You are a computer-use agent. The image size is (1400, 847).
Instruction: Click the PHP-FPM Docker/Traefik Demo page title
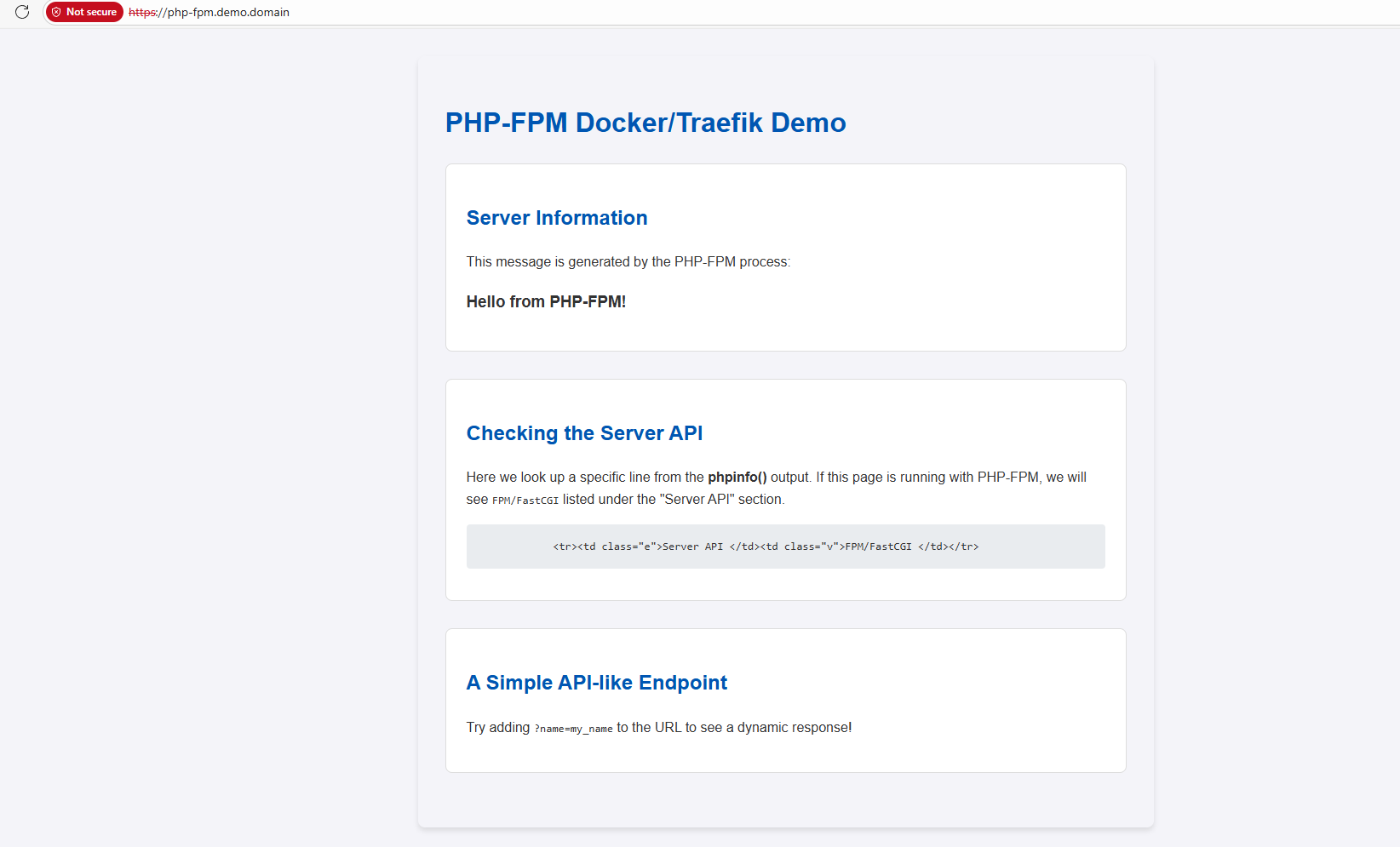pyautogui.click(x=645, y=123)
